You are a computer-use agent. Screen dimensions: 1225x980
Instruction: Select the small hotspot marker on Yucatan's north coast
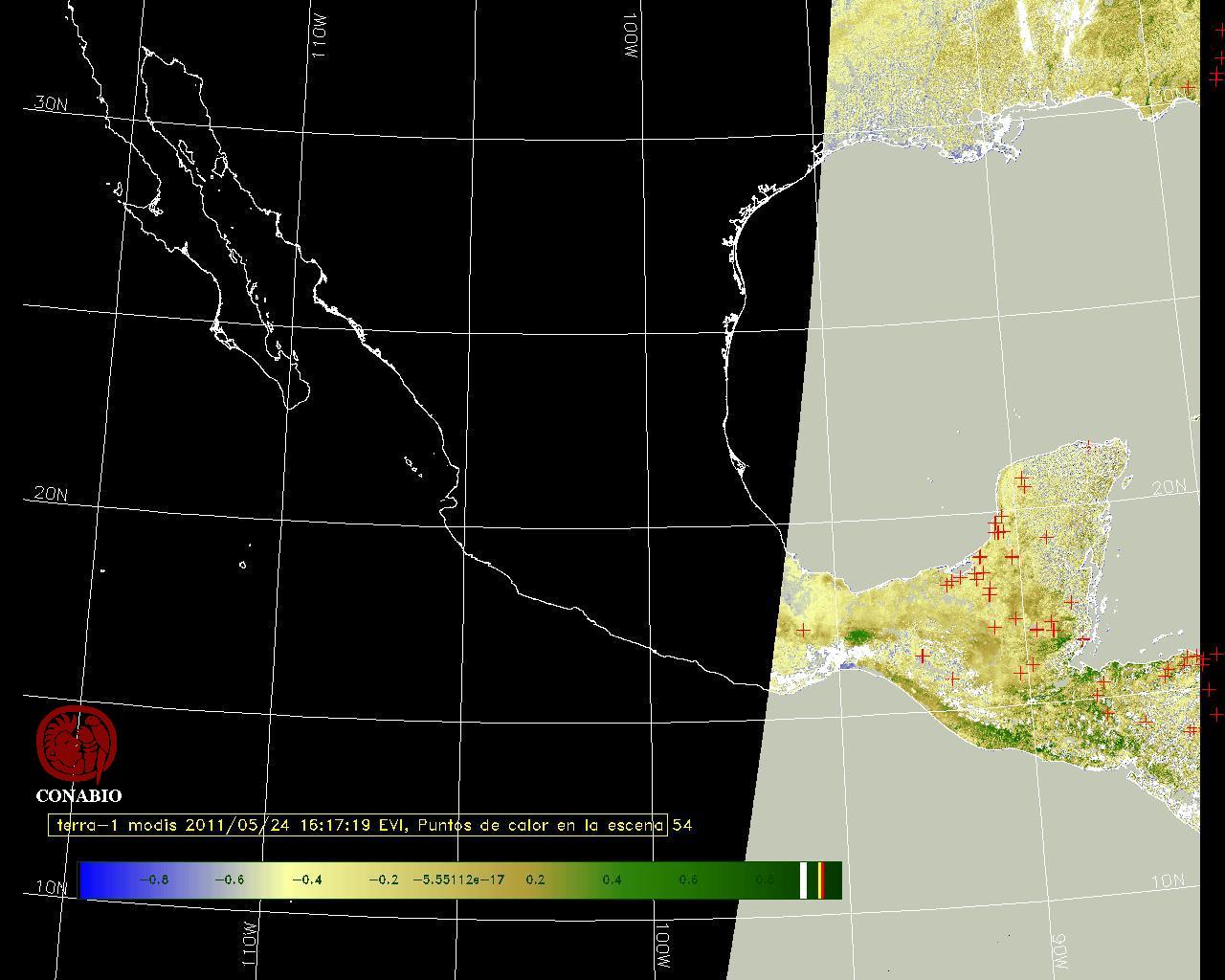(1087, 446)
